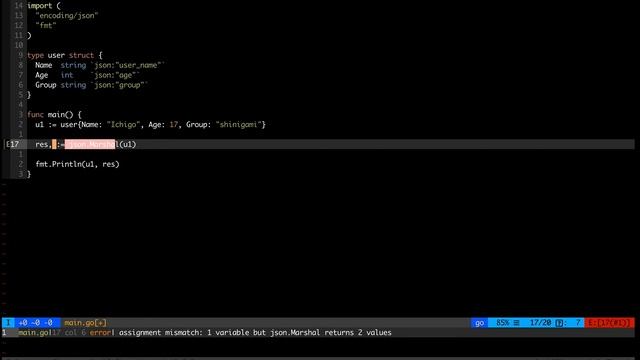Click the u1 := user{...} assignment line
This screenshot has height=360, width=640.
coord(150,124)
